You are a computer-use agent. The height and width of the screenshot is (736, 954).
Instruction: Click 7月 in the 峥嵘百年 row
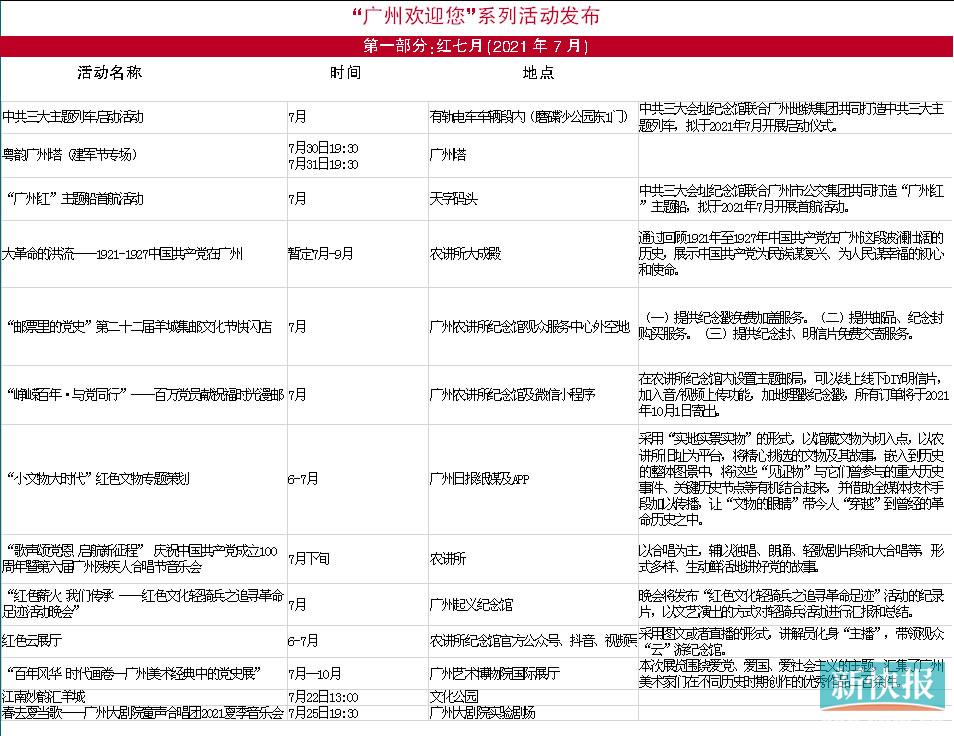(x=298, y=395)
